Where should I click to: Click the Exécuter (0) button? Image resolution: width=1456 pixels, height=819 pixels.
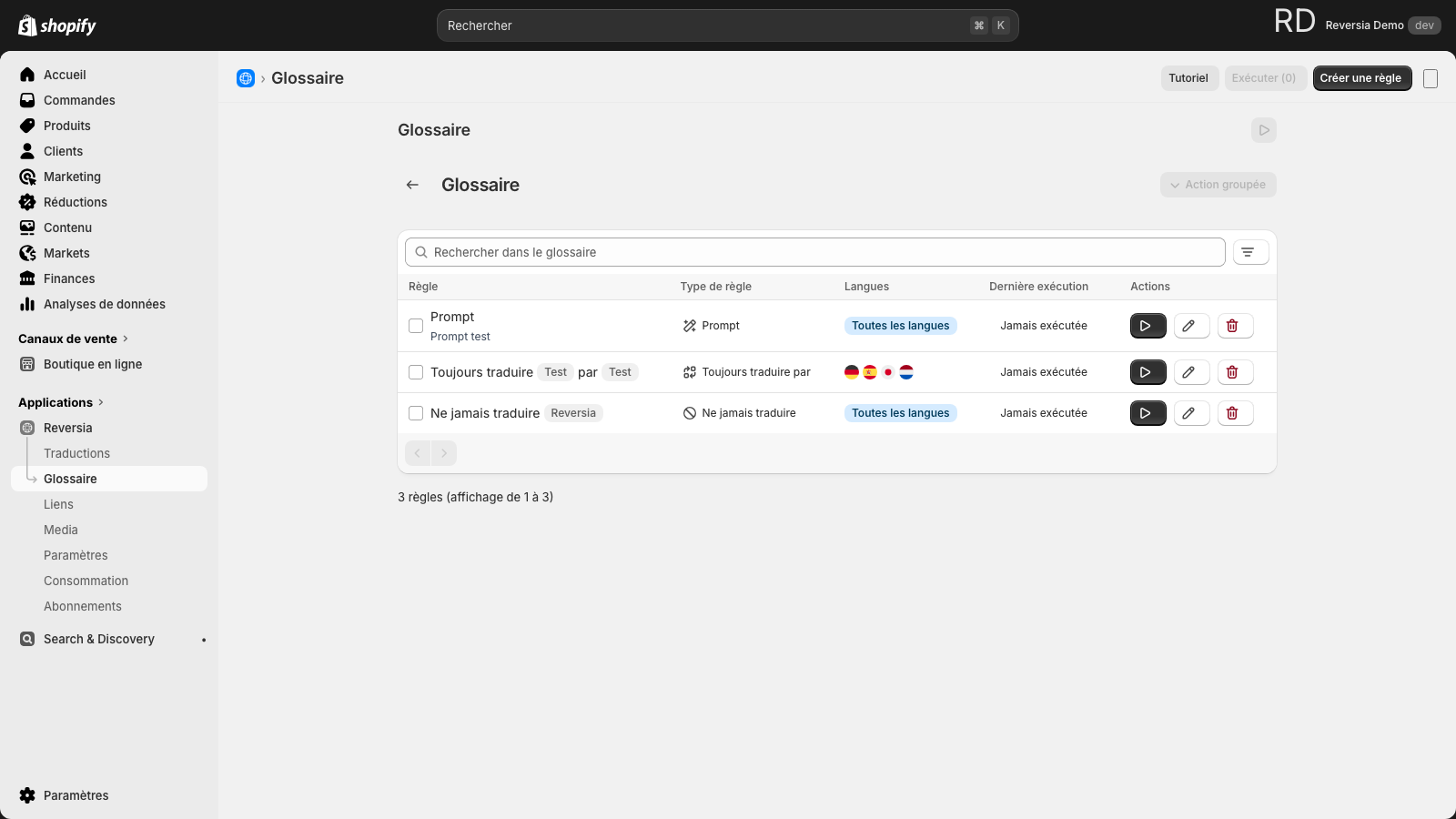(x=1264, y=78)
